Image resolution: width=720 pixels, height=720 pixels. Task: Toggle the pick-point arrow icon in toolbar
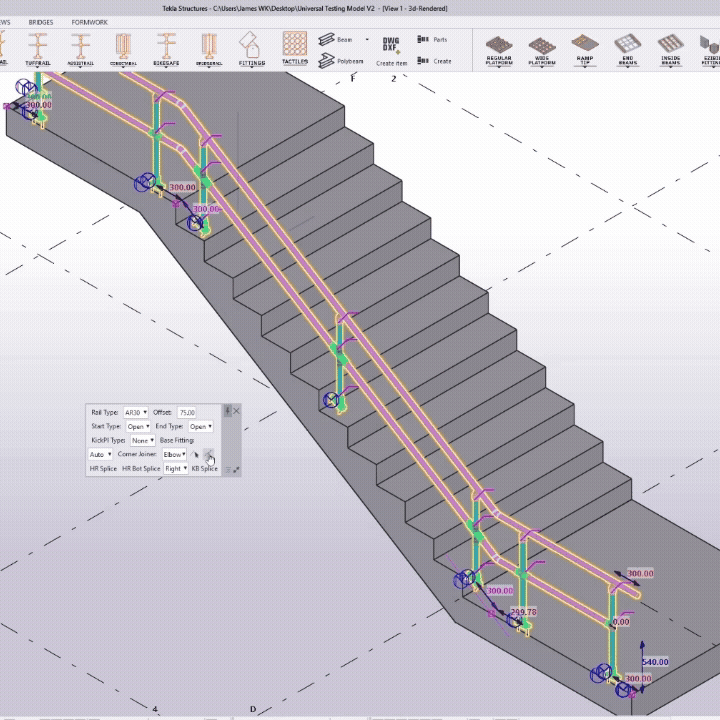tap(197, 455)
